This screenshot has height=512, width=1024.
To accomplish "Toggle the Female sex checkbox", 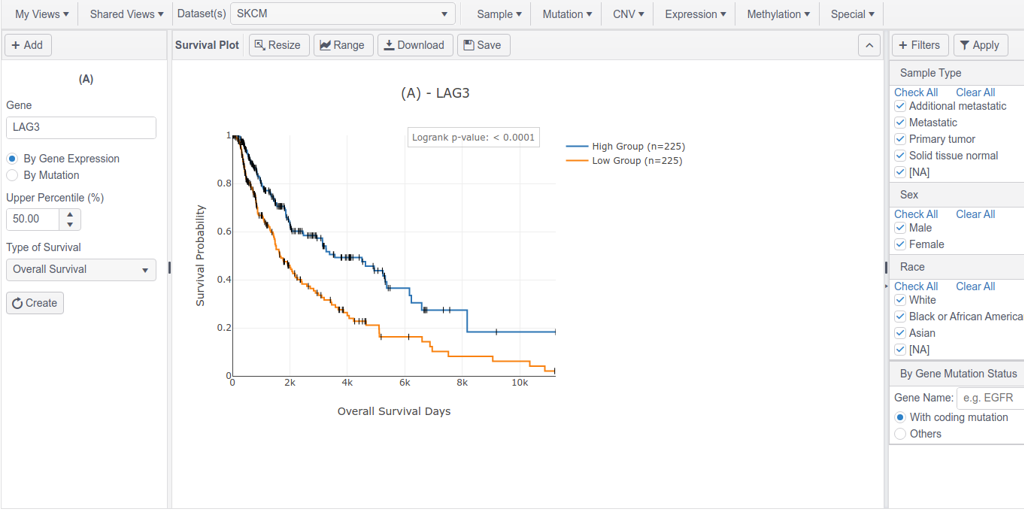I will coord(900,244).
